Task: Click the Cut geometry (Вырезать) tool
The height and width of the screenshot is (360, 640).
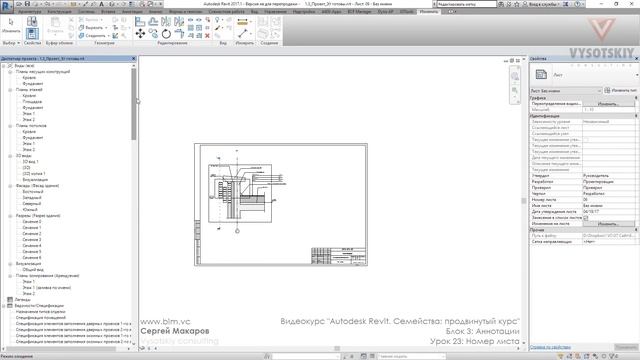Action: (93, 28)
